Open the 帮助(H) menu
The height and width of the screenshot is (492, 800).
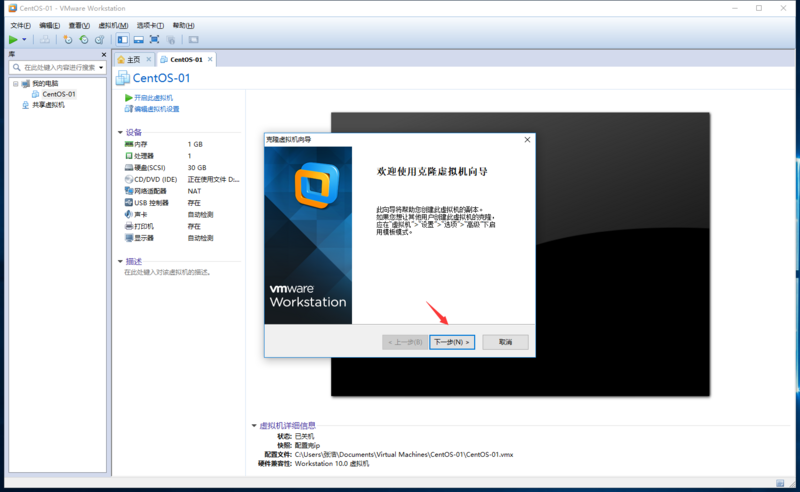coord(183,25)
